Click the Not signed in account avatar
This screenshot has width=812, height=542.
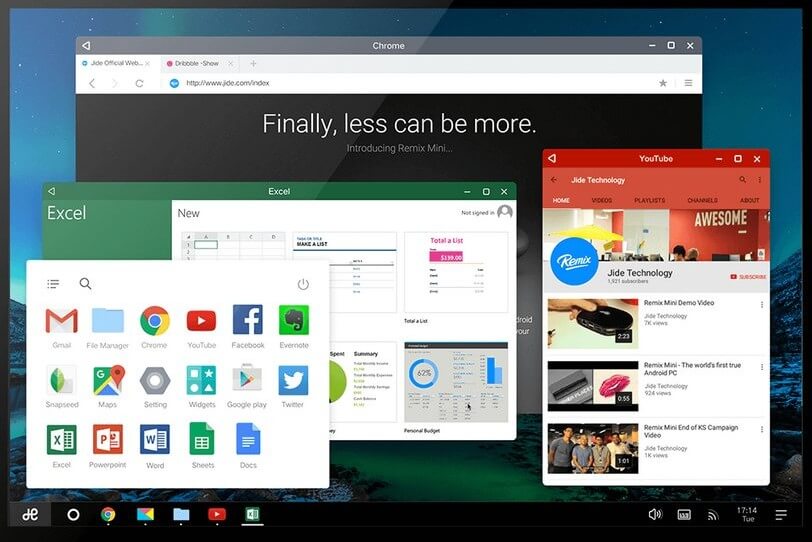pyautogui.click(x=505, y=212)
